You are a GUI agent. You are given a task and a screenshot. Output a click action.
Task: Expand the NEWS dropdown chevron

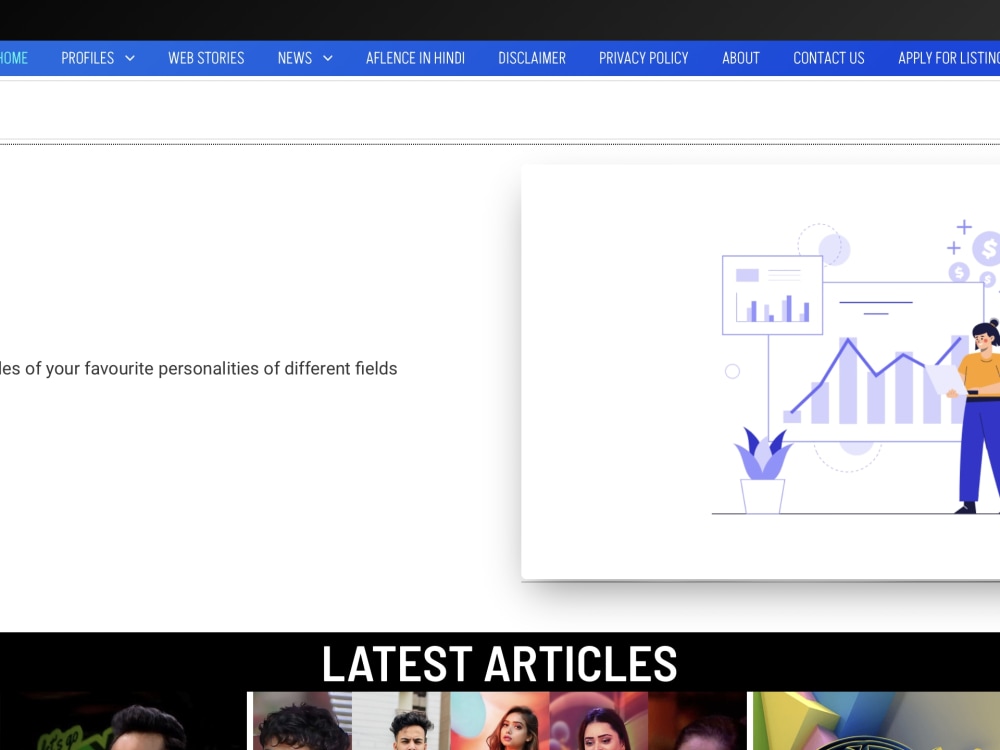(328, 58)
